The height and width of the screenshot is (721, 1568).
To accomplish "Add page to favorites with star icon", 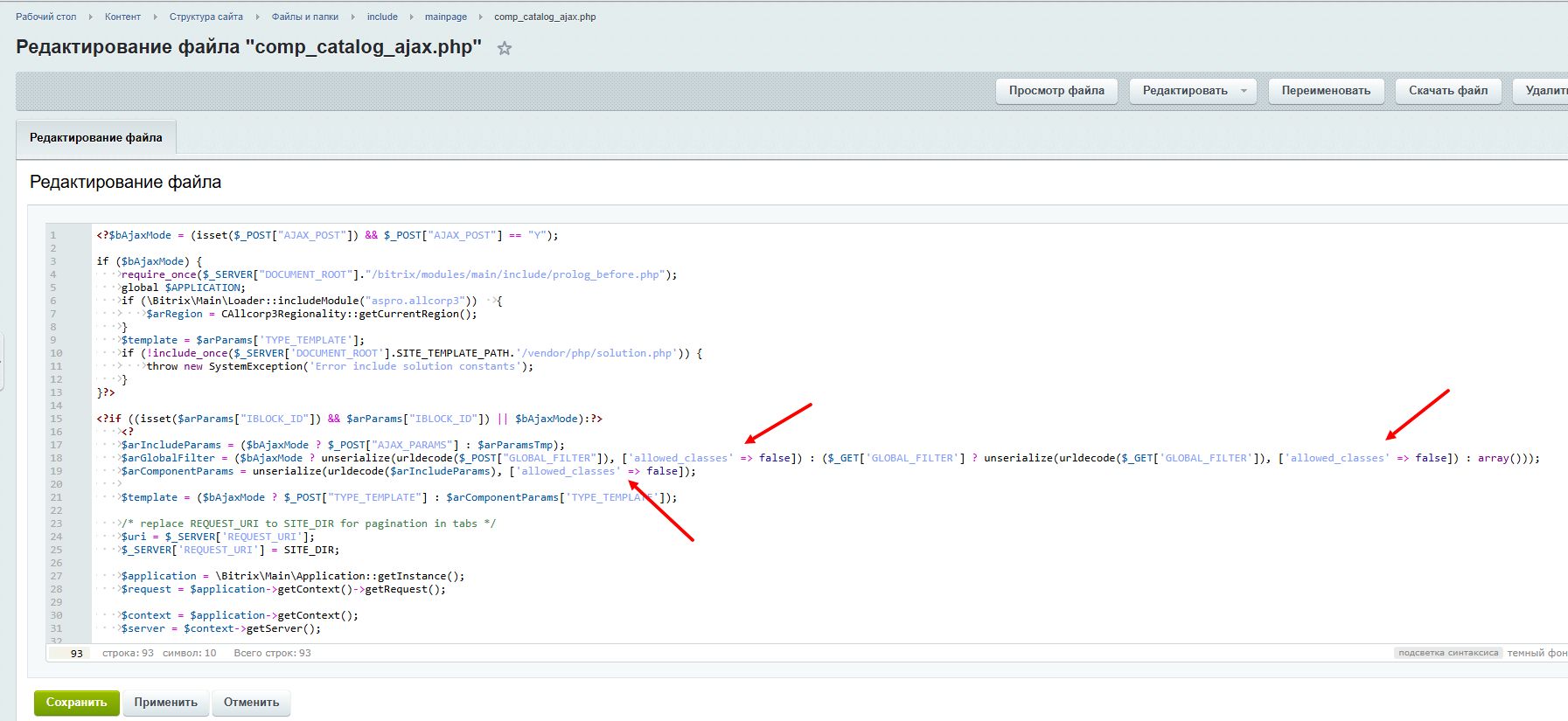I will pos(505,49).
